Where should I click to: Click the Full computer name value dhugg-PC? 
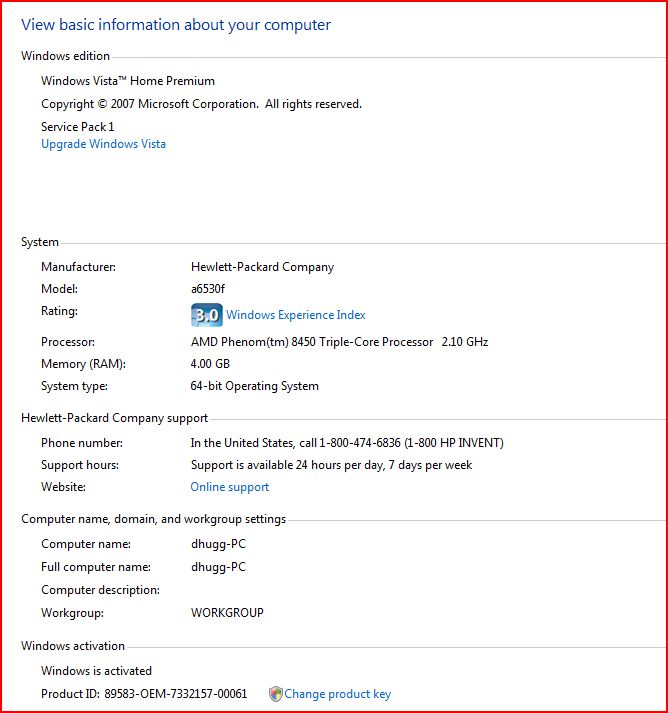tap(218, 567)
